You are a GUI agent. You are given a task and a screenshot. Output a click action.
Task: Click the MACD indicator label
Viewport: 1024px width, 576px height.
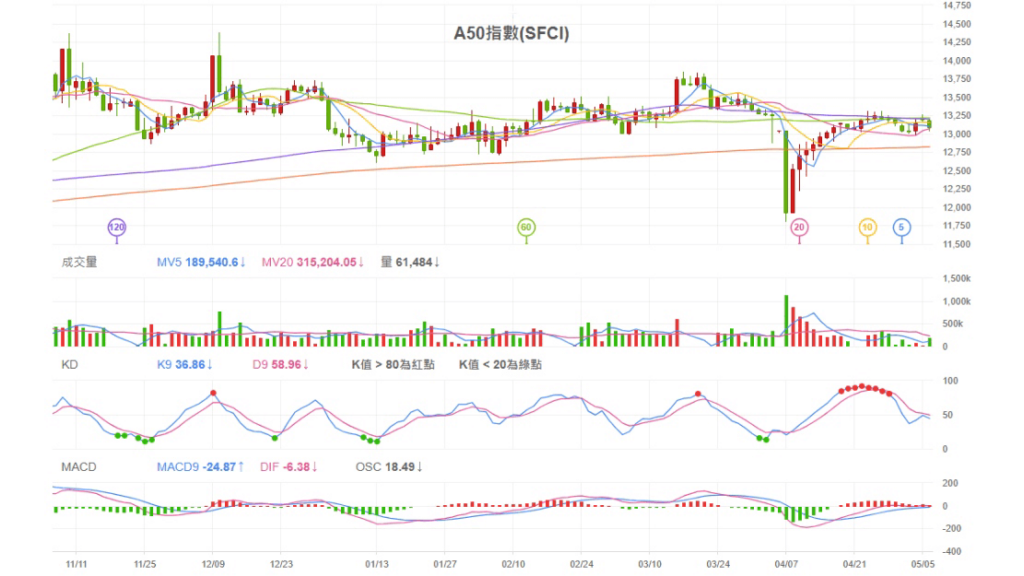pyautogui.click(x=78, y=467)
